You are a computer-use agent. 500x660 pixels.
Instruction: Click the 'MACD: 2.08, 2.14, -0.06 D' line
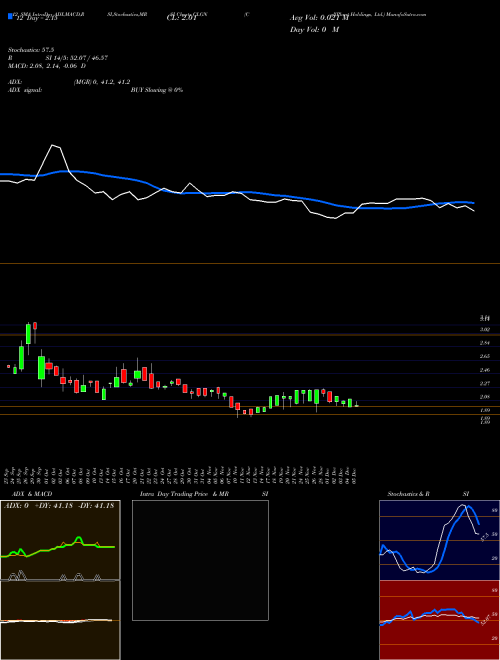point(47,66)
